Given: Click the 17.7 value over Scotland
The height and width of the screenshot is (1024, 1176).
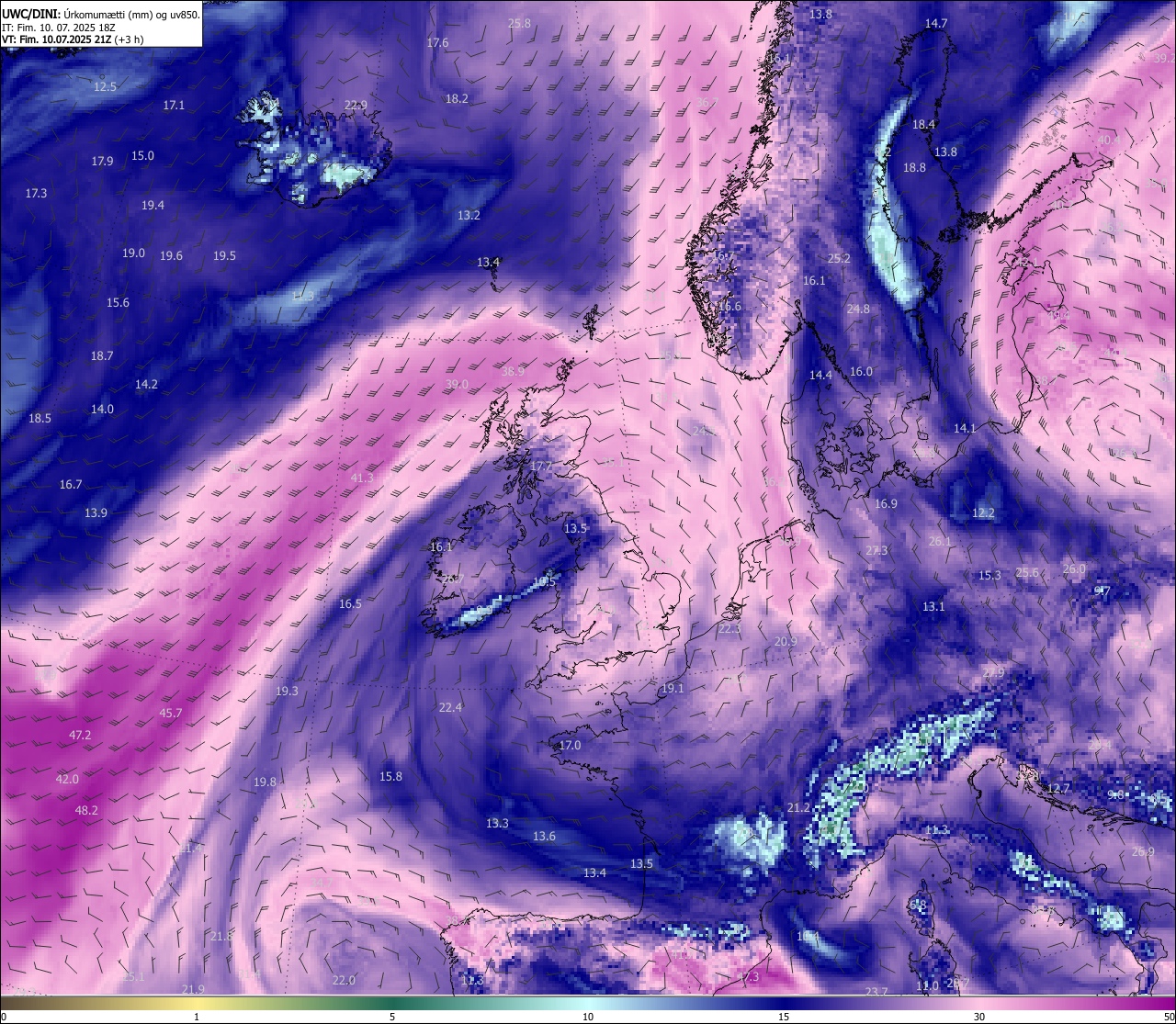Looking at the screenshot, I should [542, 466].
